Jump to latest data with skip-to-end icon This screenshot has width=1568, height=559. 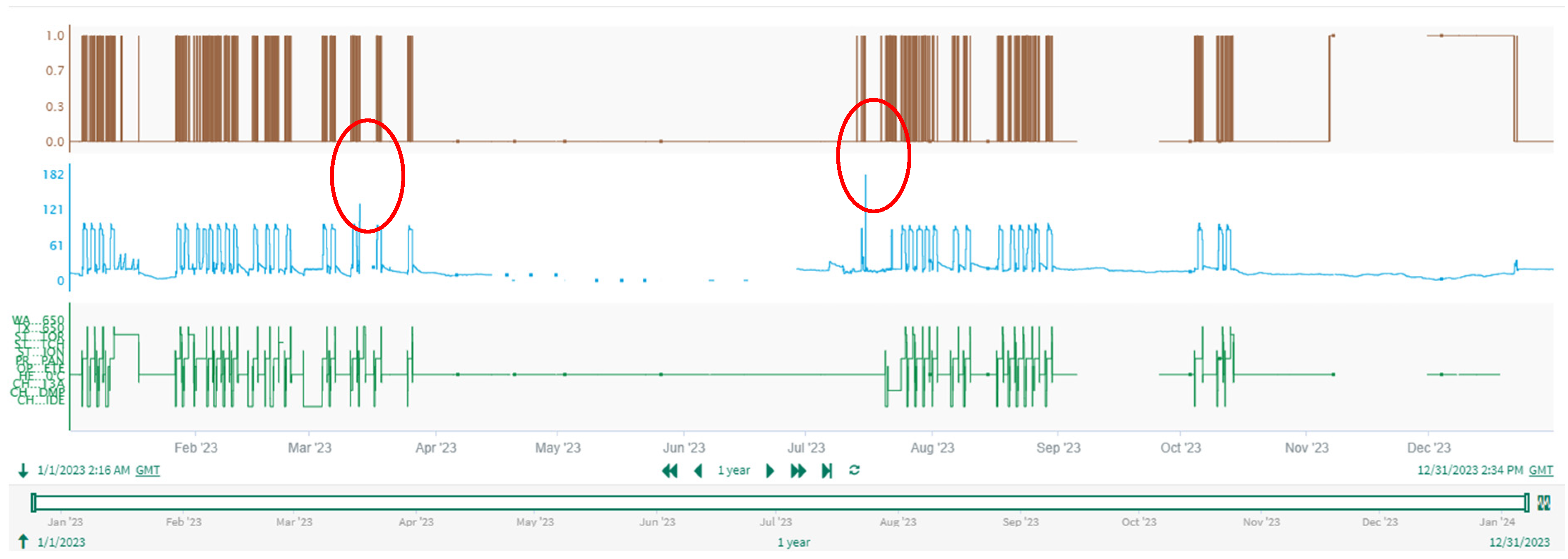pyautogui.click(x=826, y=471)
